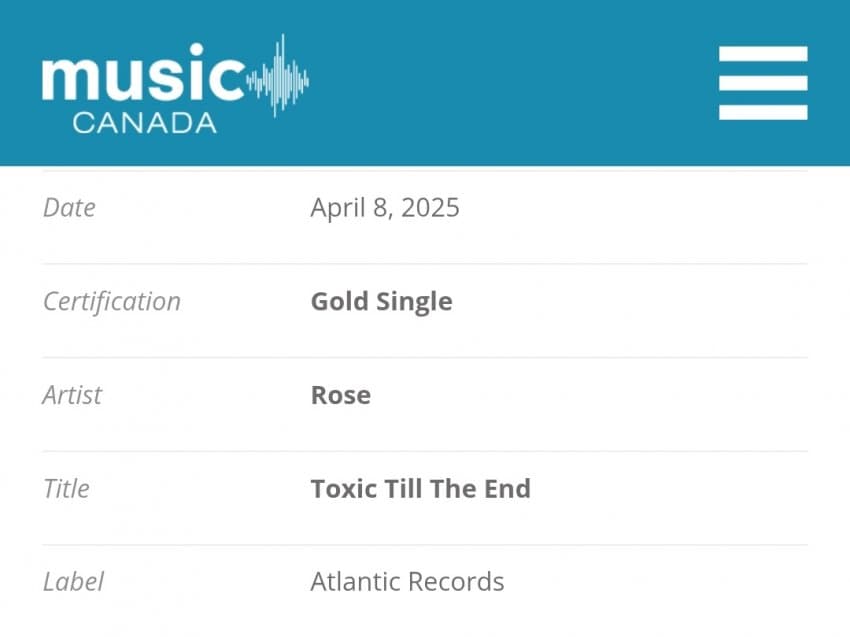This screenshot has height=637, width=850.
Task: Click the word Records in label row
Action: 456,582
